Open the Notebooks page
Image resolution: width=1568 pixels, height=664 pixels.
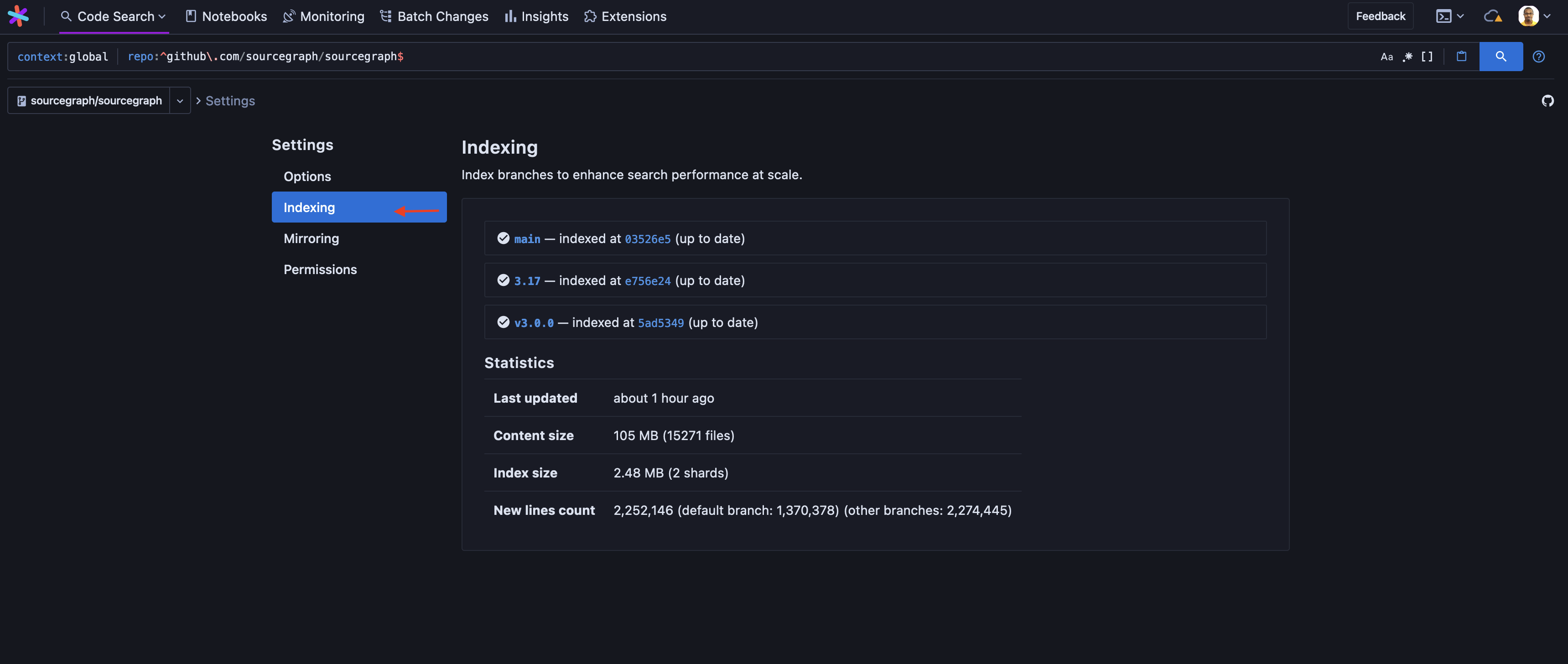226,16
